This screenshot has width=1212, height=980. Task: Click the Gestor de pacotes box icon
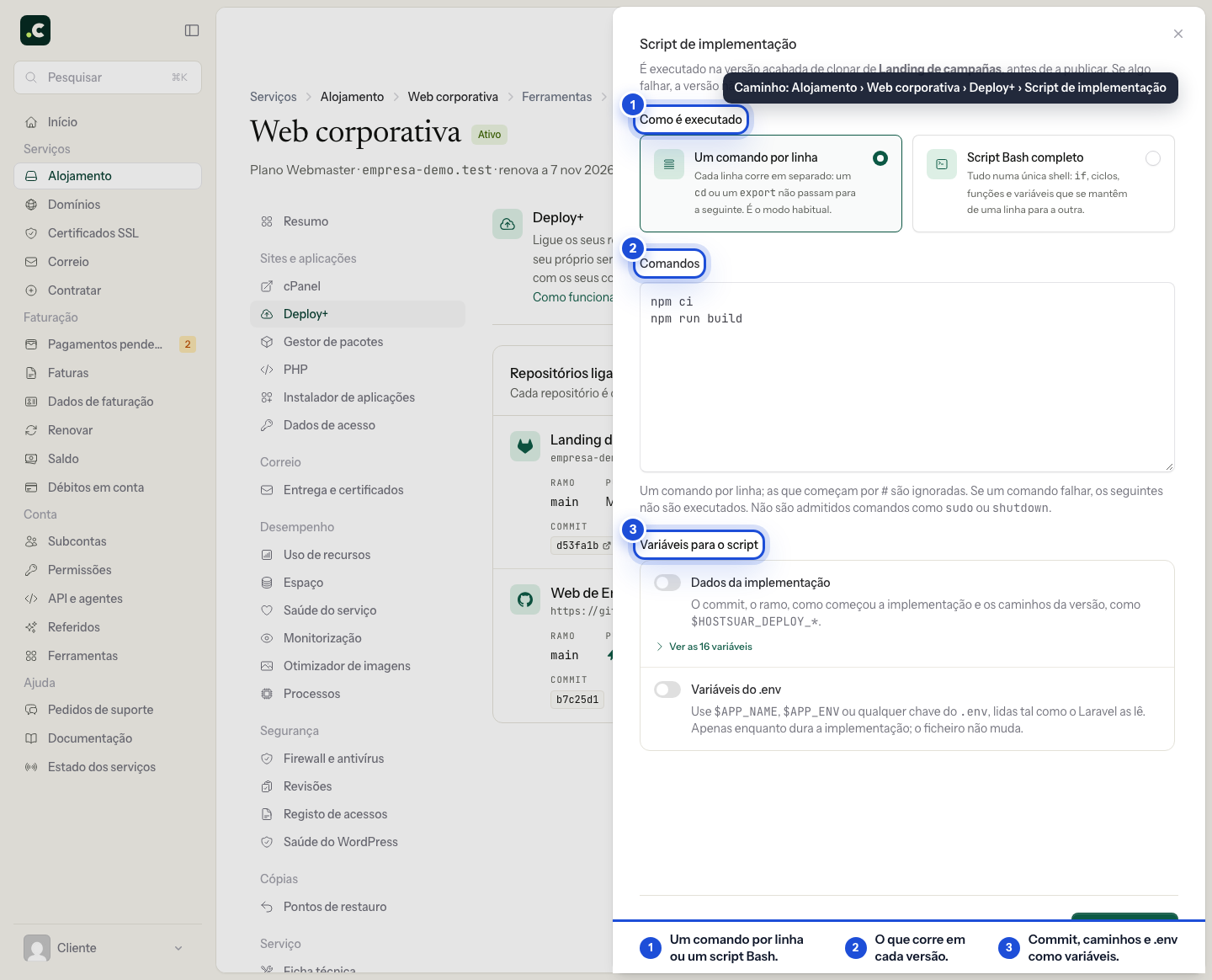pyautogui.click(x=267, y=342)
